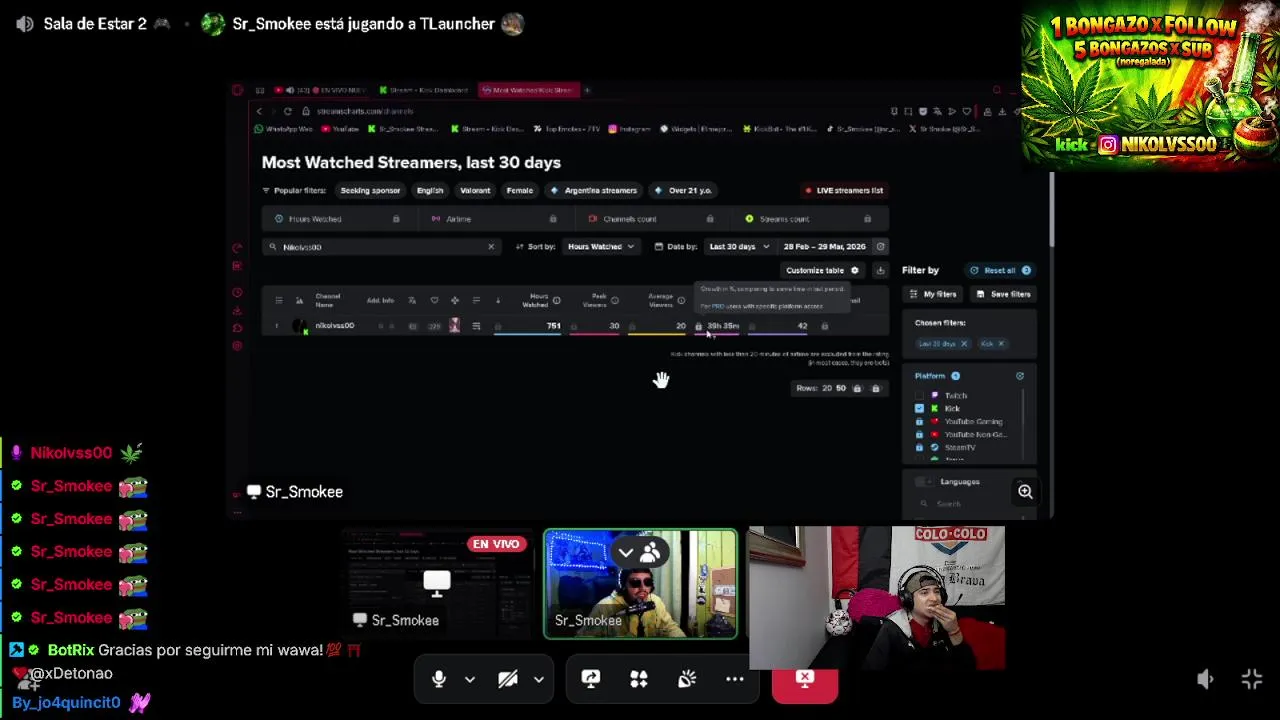Viewport: 1280px width, 720px height.
Task: Open the soundboard icon
Action: (x=687, y=679)
